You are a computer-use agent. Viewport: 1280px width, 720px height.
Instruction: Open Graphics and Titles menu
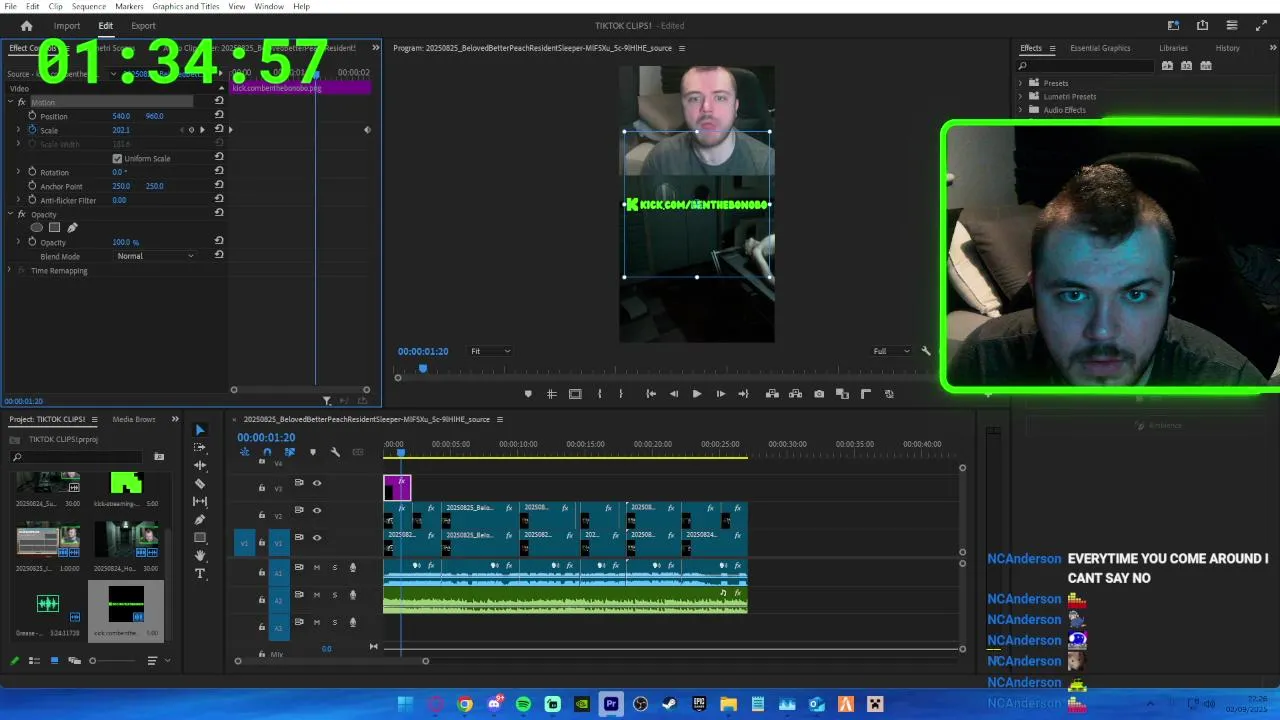point(186,6)
